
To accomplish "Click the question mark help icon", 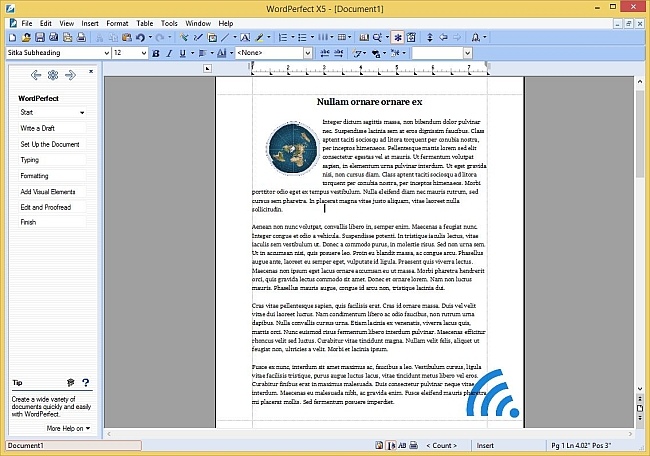I will point(85,382).
